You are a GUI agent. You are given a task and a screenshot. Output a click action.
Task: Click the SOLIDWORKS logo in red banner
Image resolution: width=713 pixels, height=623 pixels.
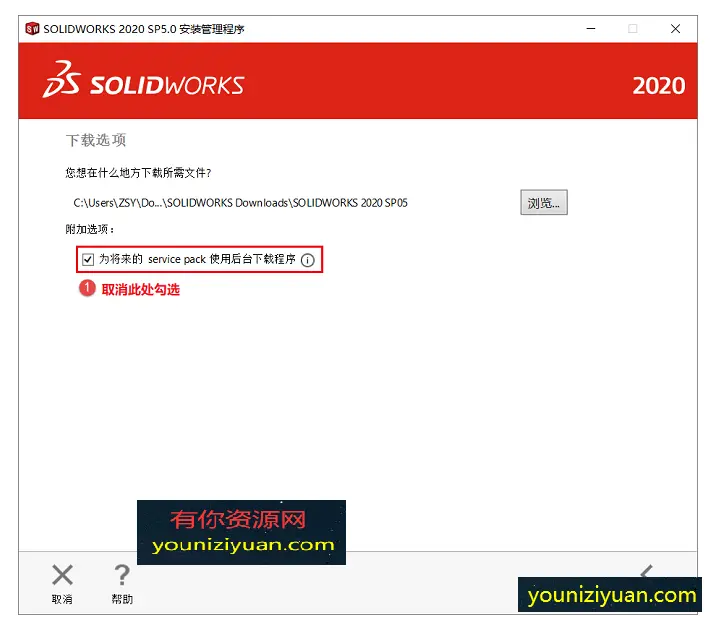(x=144, y=80)
